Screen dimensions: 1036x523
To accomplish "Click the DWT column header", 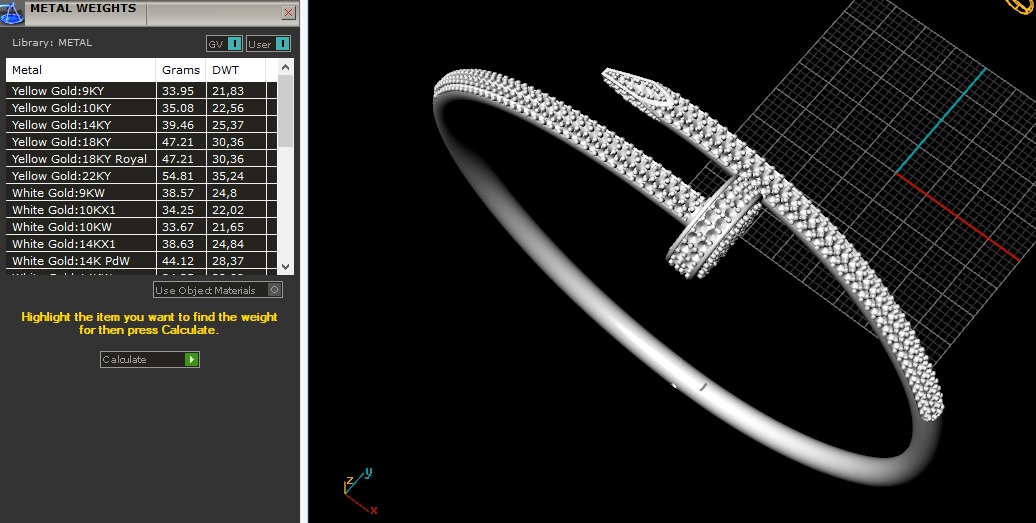I will pyautogui.click(x=236, y=70).
